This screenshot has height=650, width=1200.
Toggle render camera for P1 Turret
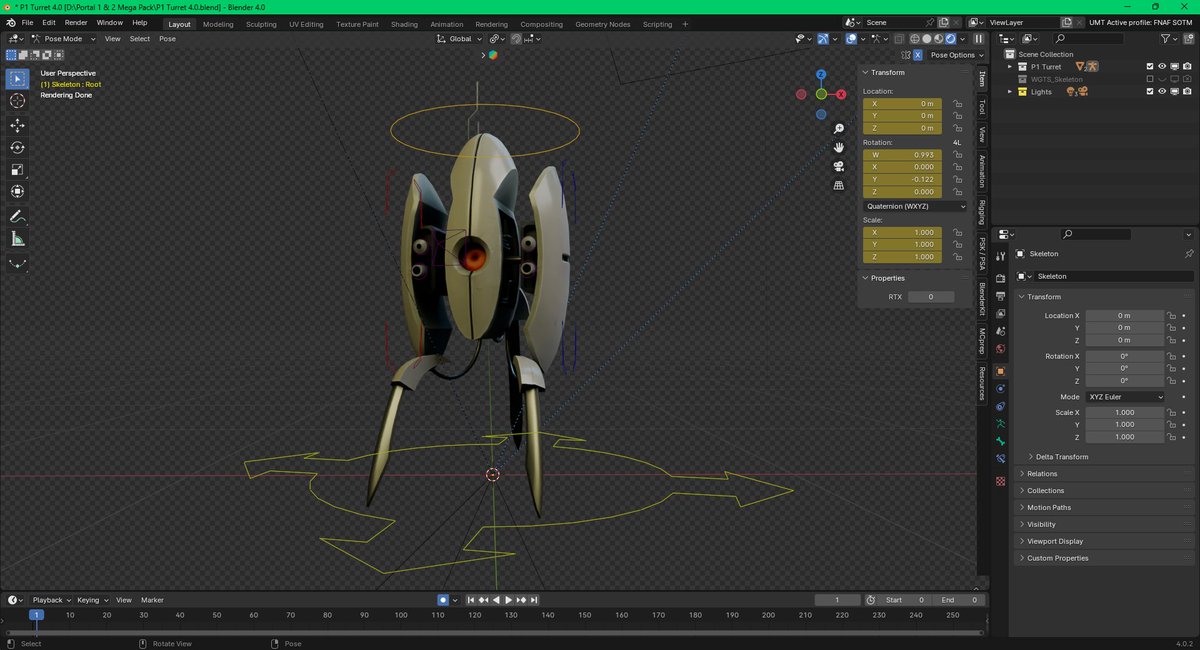tap(1187, 67)
